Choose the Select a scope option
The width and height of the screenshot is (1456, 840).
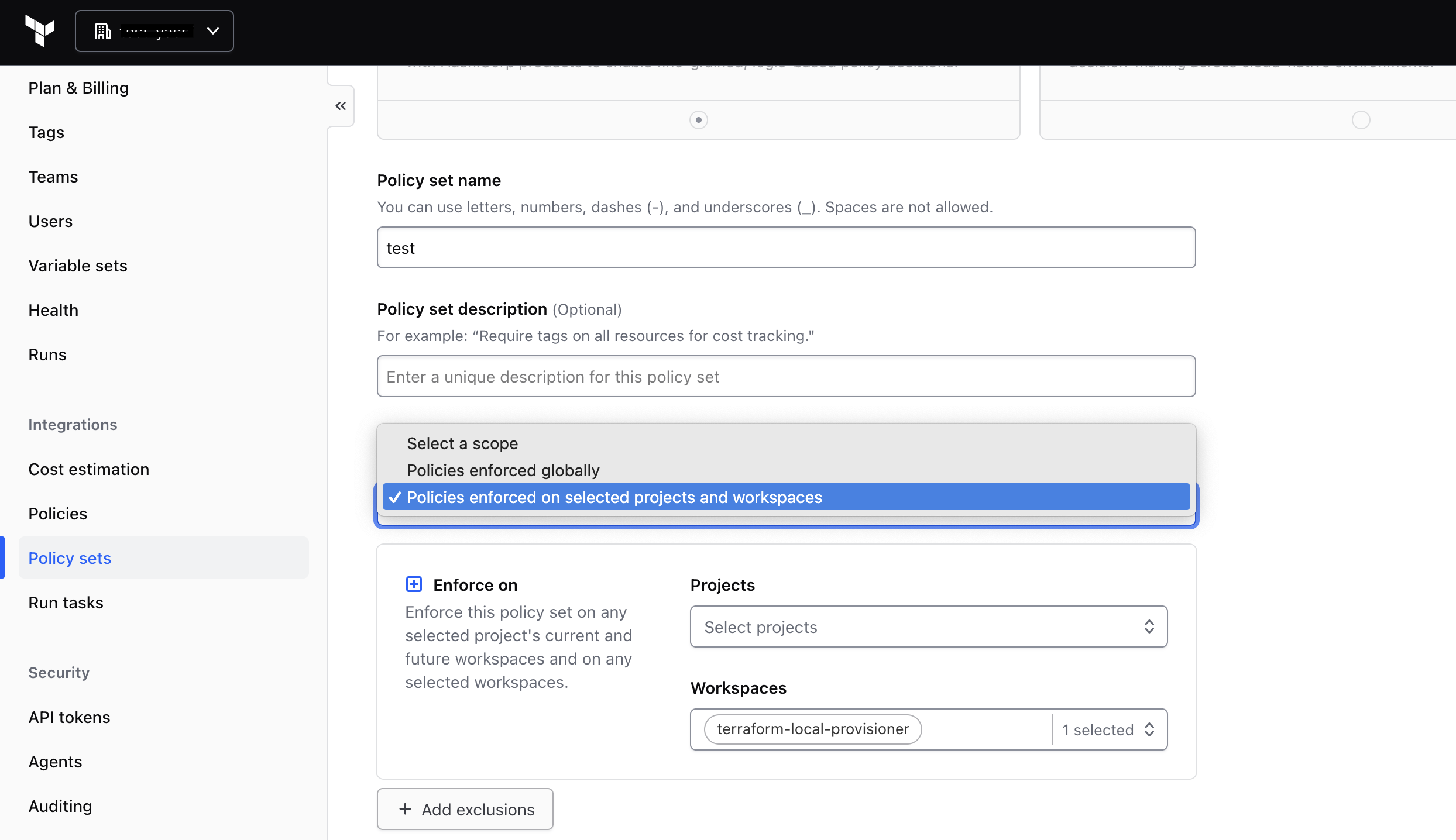pyautogui.click(x=462, y=443)
